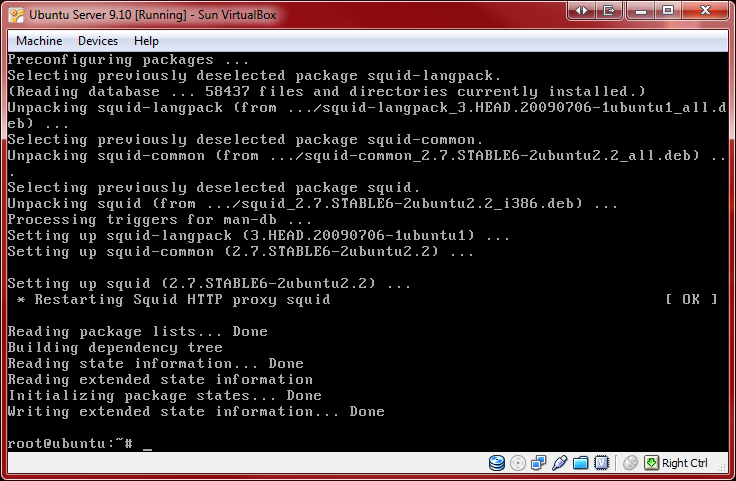The height and width of the screenshot is (481, 736).
Task: Click the second extra title bar button
Action: point(609,10)
